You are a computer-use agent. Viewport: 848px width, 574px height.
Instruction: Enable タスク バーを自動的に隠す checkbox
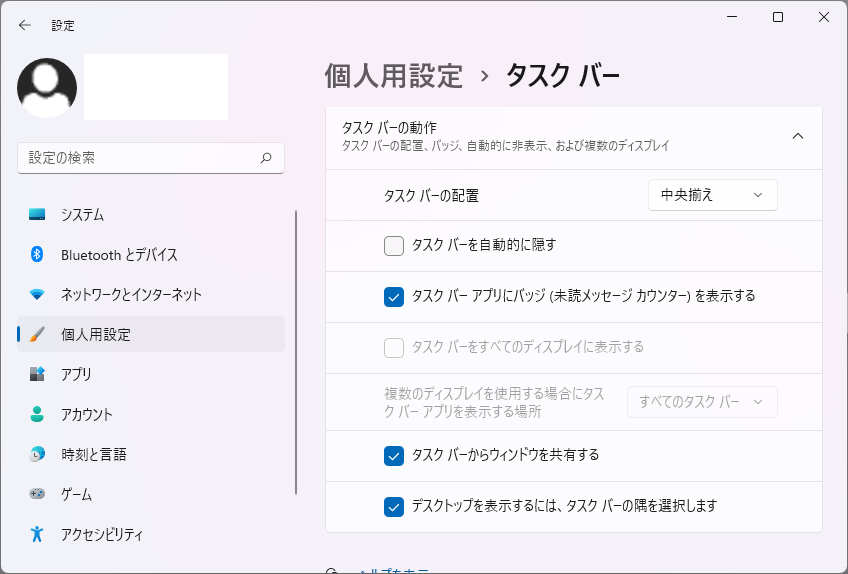coord(394,246)
